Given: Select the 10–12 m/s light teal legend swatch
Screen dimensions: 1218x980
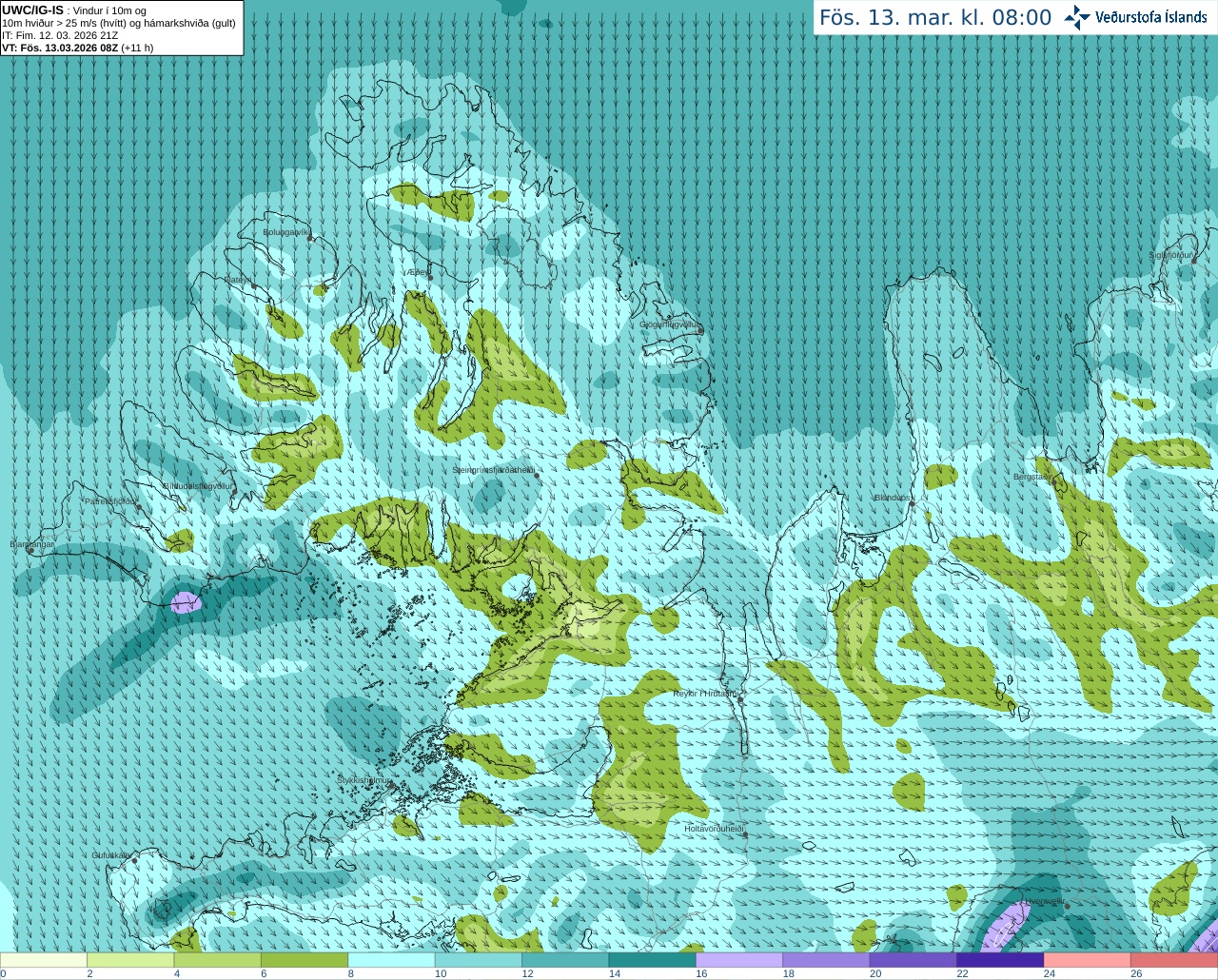Looking at the screenshot, I should click(x=479, y=960).
